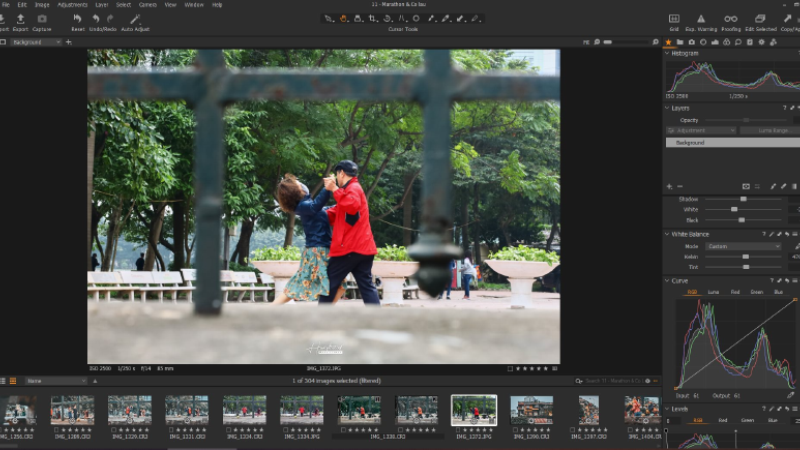The height and width of the screenshot is (450, 800).
Task: Open the Details magnifier tool tab
Action: click(738, 42)
